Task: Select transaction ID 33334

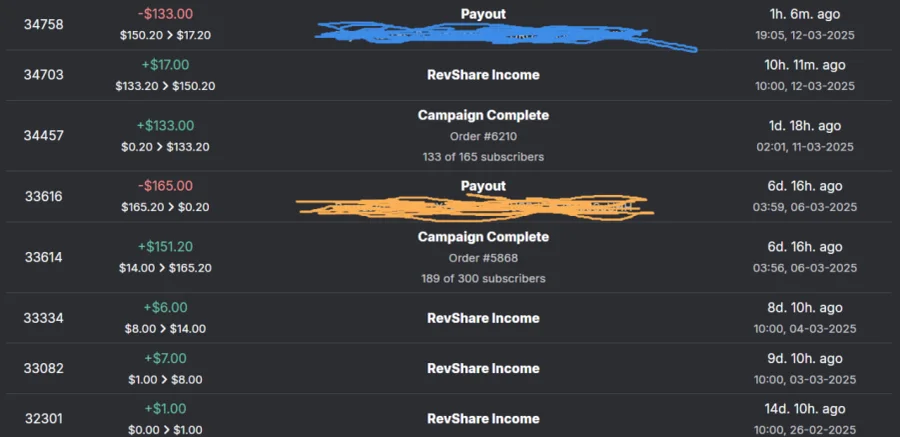Action: 44,318
